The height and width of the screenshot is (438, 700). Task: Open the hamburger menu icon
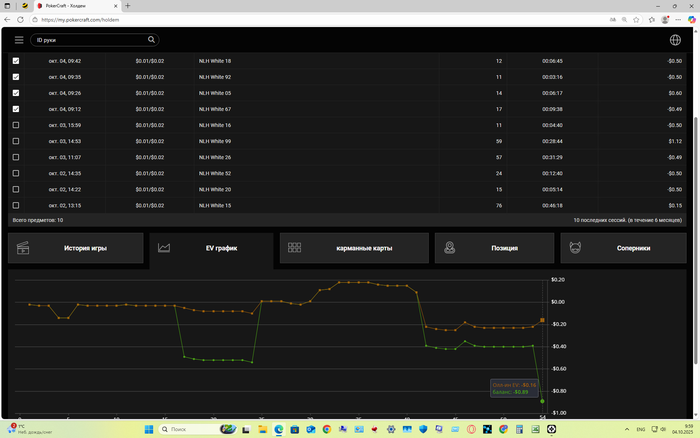tap(19, 40)
